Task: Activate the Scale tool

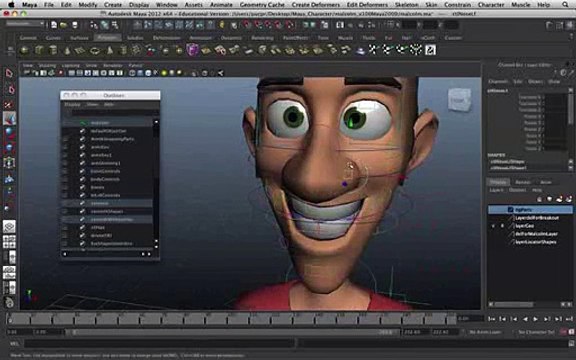Action: [x=9, y=148]
